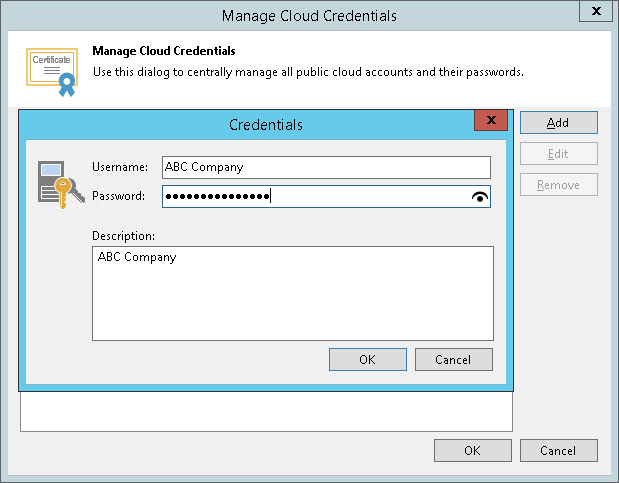Image resolution: width=619 pixels, height=483 pixels.
Task: Cancel the Credentials dialog
Action: tap(454, 360)
